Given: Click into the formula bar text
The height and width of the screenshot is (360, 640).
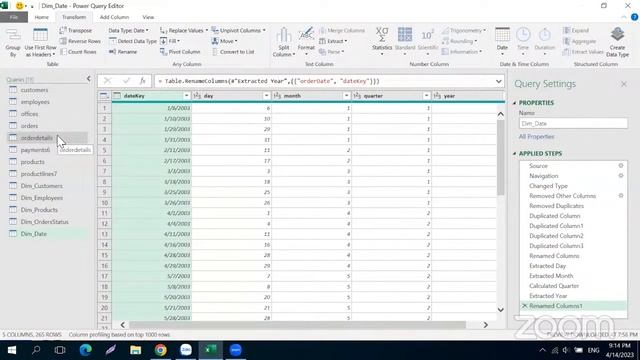Looking at the screenshot, I should (x=269, y=81).
